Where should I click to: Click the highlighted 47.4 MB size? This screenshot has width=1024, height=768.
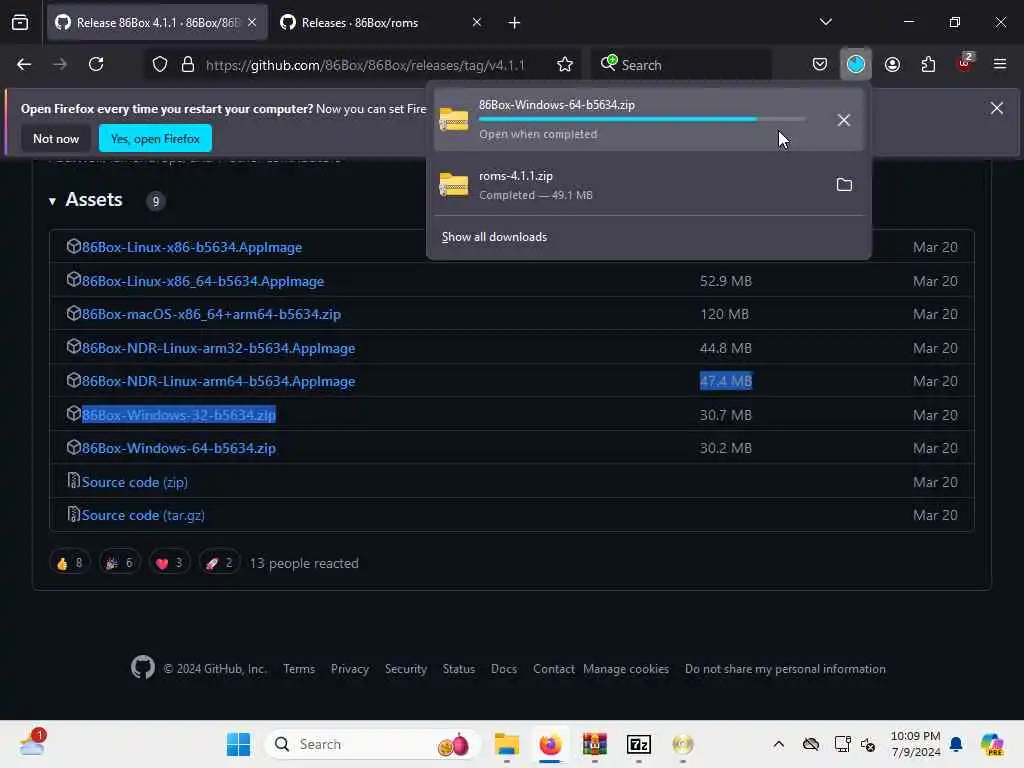click(x=726, y=381)
